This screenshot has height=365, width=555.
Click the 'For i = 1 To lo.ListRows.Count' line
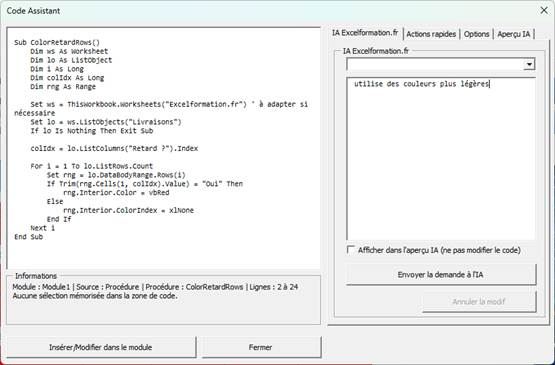coord(91,166)
